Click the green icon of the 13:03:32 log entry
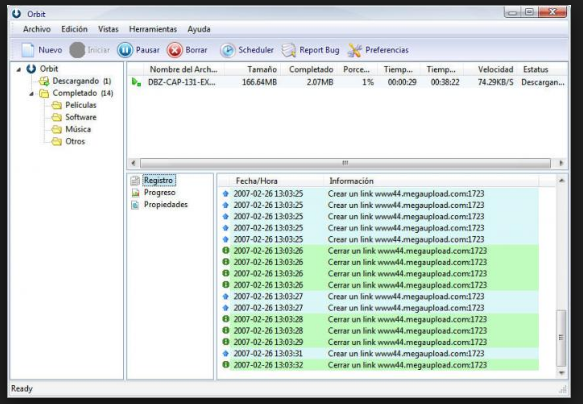The width and height of the screenshot is (583, 404). pos(226,365)
